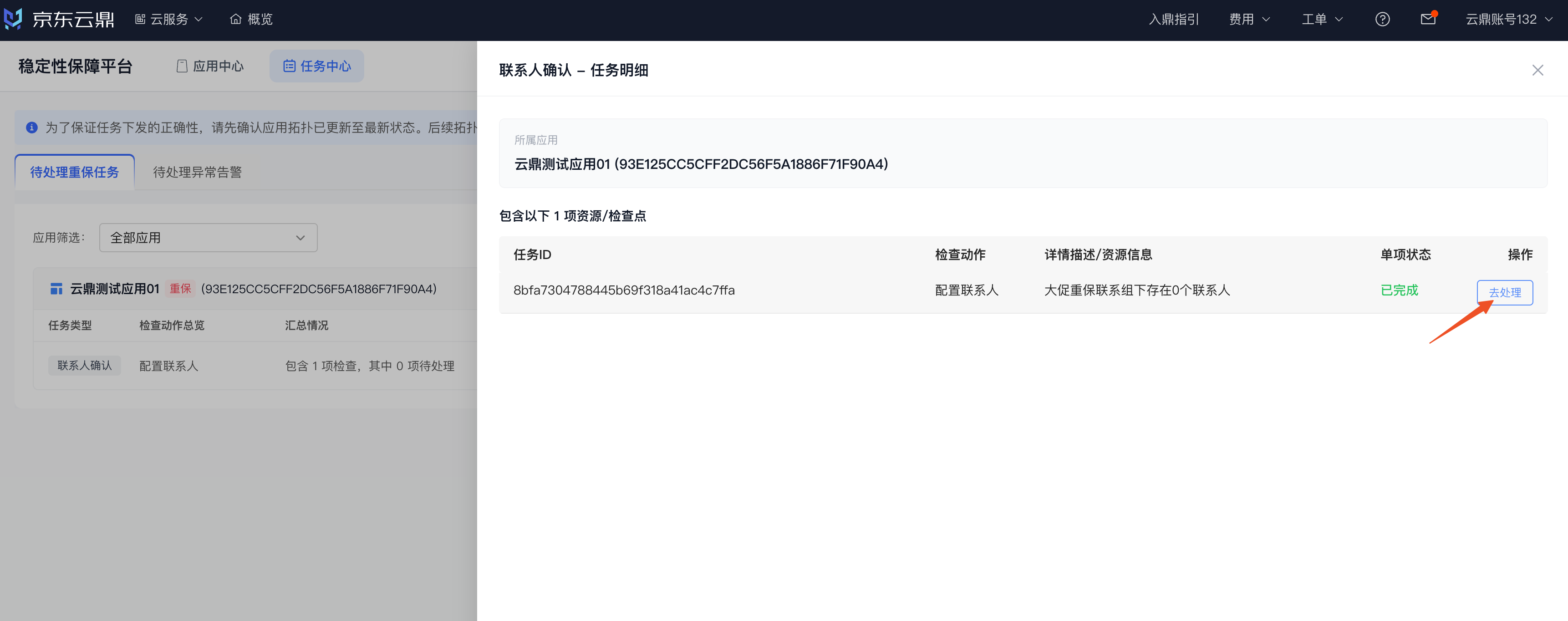Click 包含 1 项检查 summary text

pyautogui.click(x=370, y=366)
